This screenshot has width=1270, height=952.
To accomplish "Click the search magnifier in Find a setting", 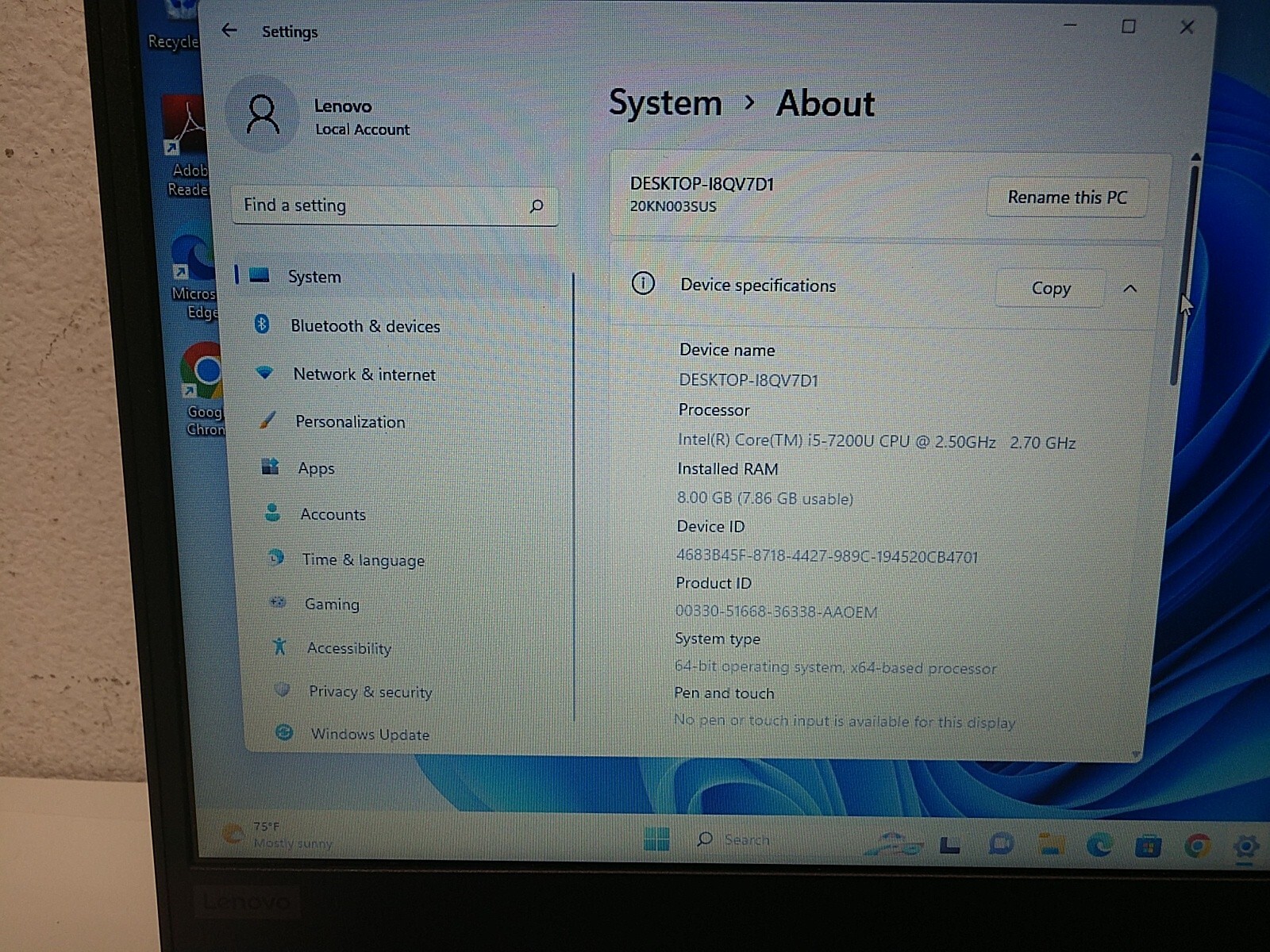I will click(537, 206).
